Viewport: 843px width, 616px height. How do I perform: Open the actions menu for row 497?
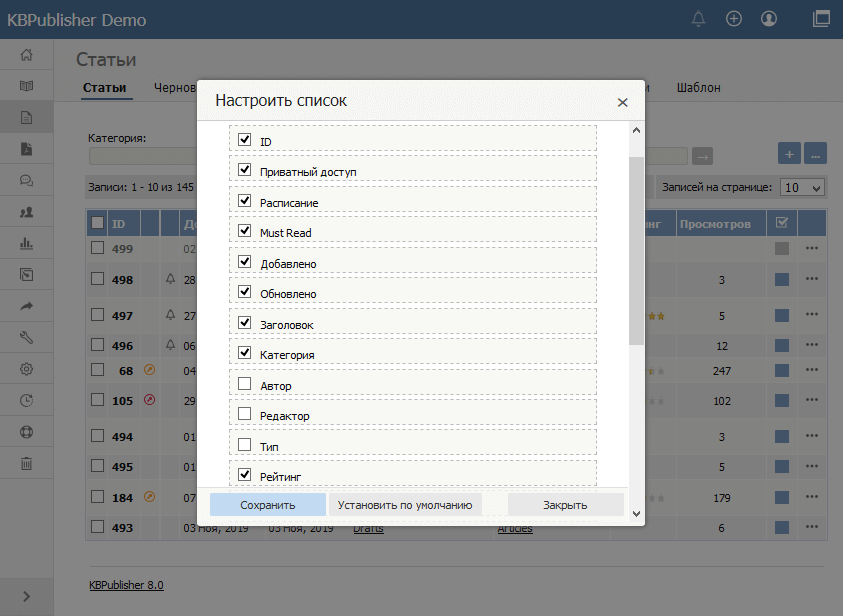812,314
